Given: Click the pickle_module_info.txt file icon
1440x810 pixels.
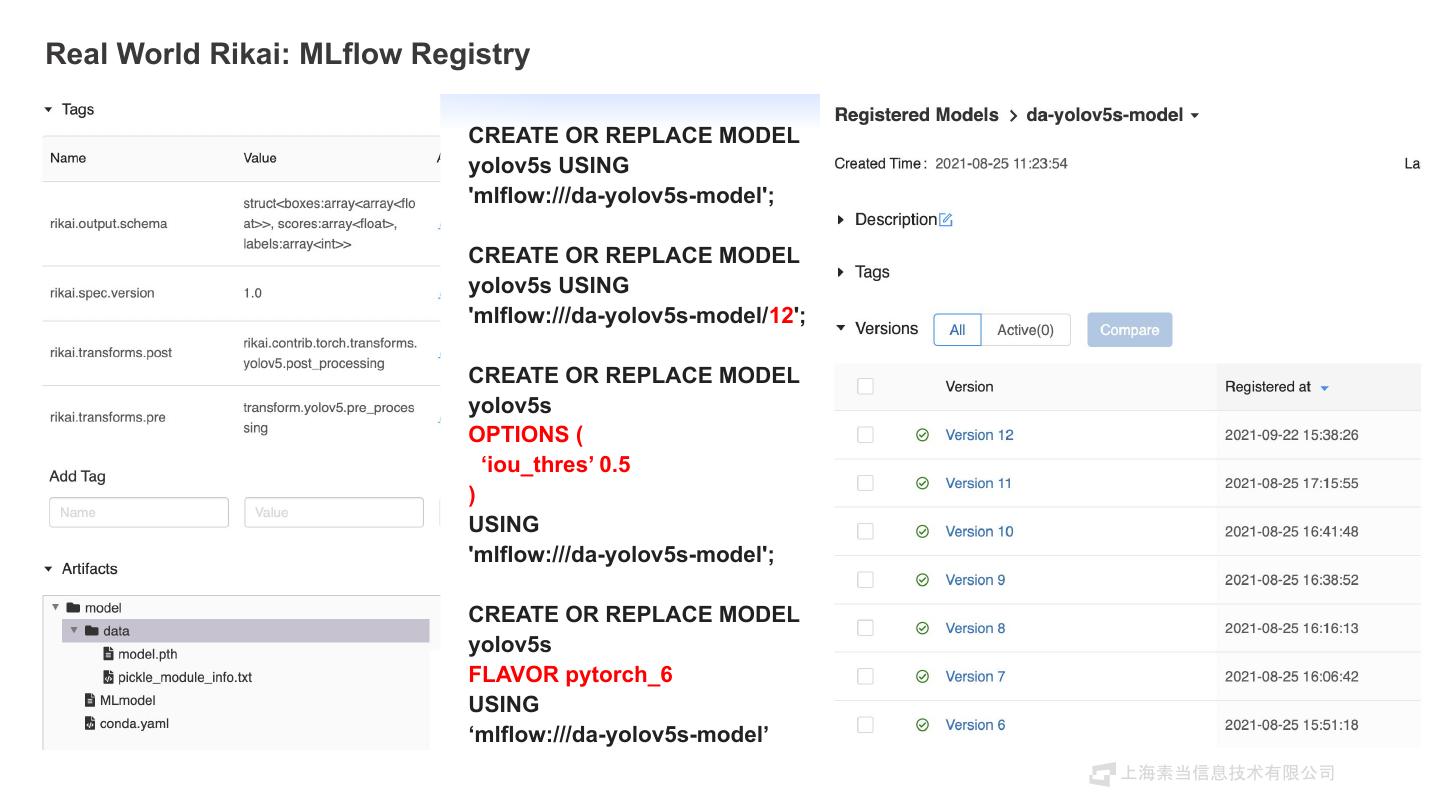Looking at the screenshot, I should [108, 677].
